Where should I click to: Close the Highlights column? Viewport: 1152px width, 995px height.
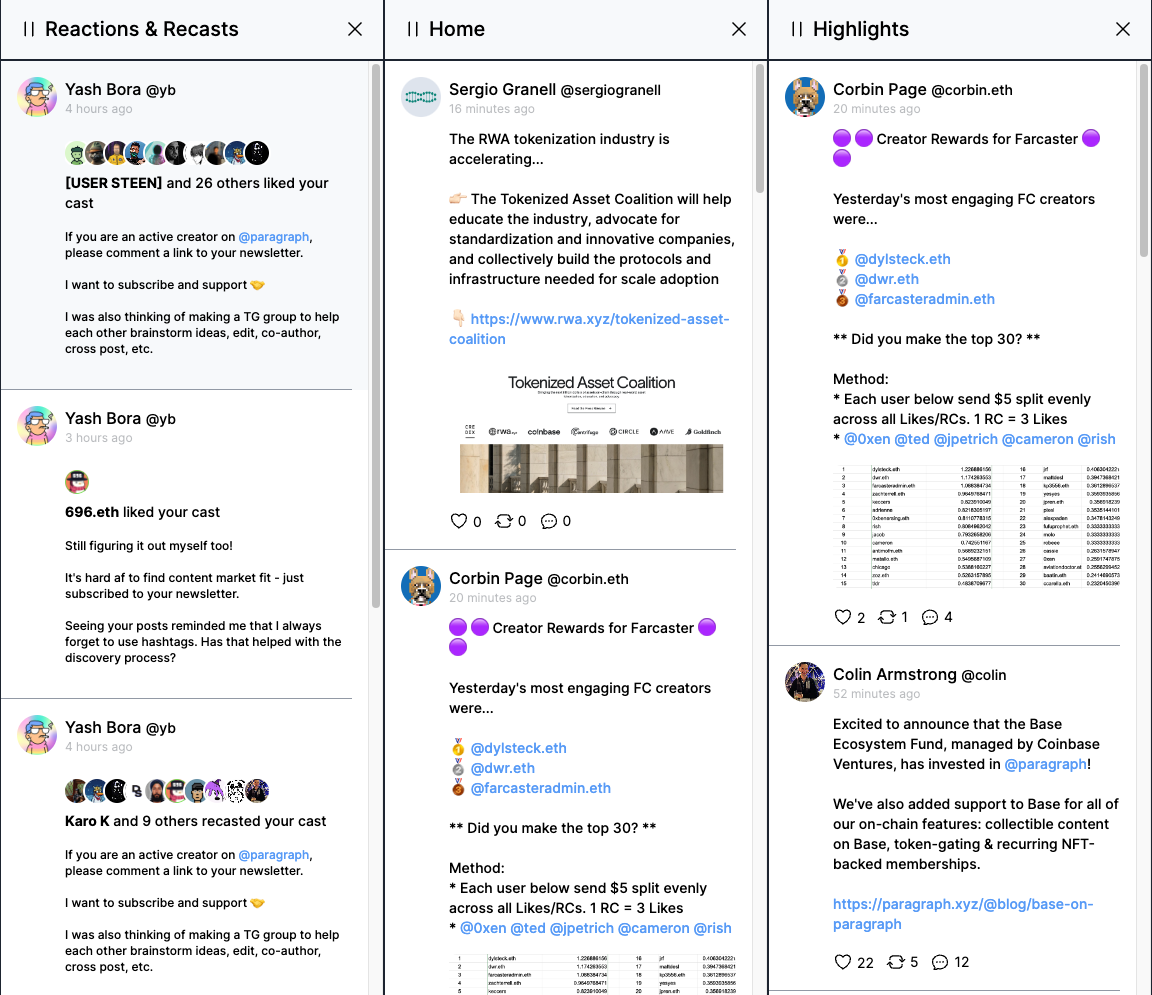pyautogui.click(x=1123, y=29)
